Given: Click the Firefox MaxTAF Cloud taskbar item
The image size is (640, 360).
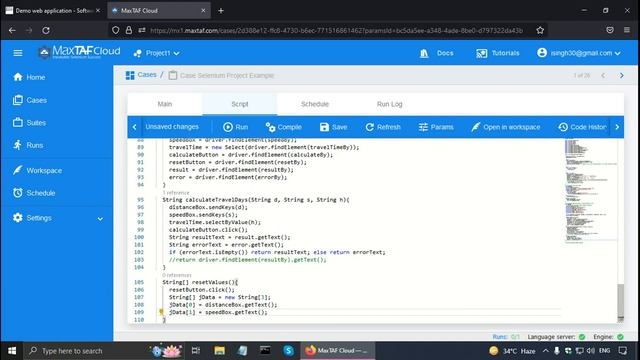Looking at the screenshot, I should pyautogui.click(x=337, y=351).
